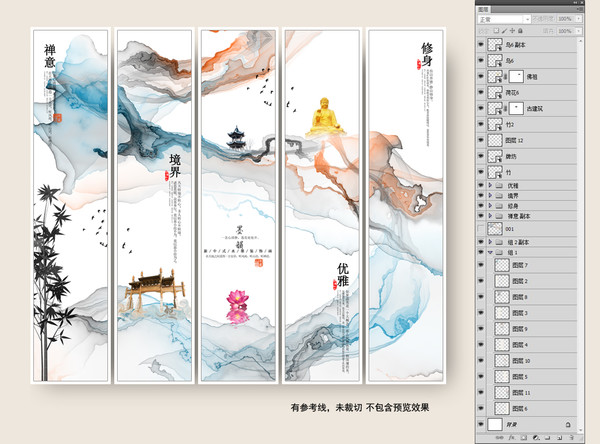Select the 古建筑 layer mask thumbnail
The height and width of the screenshot is (444, 600).
point(516,109)
